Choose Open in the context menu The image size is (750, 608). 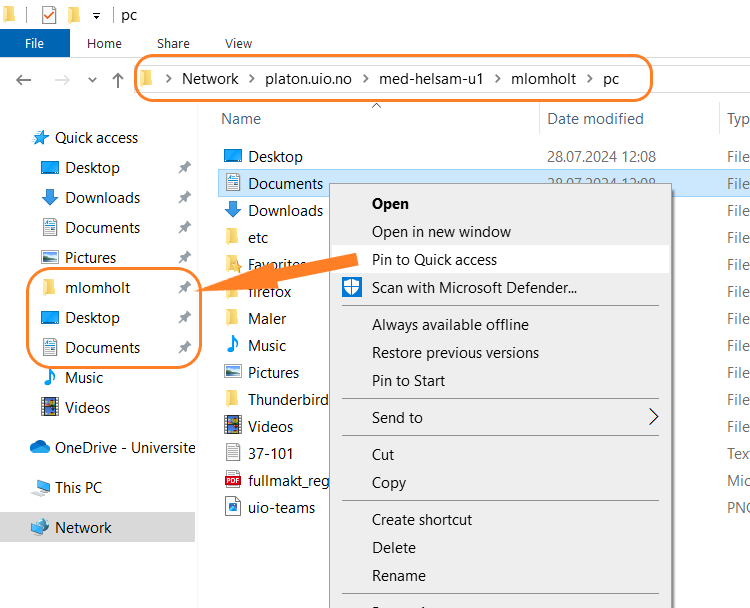(x=390, y=204)
